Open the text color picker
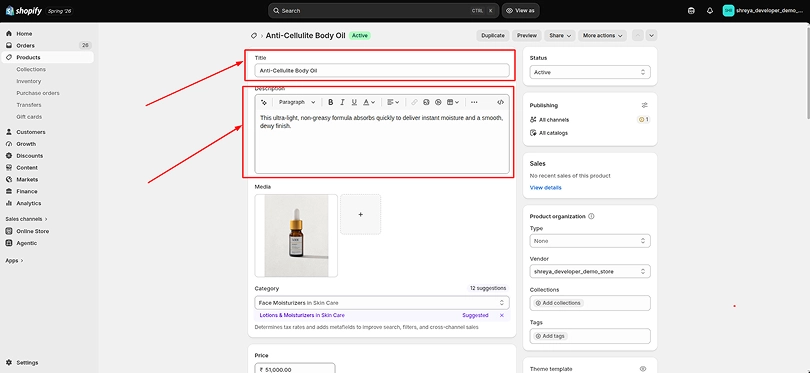The image size is (810, 373). [369, 102]
